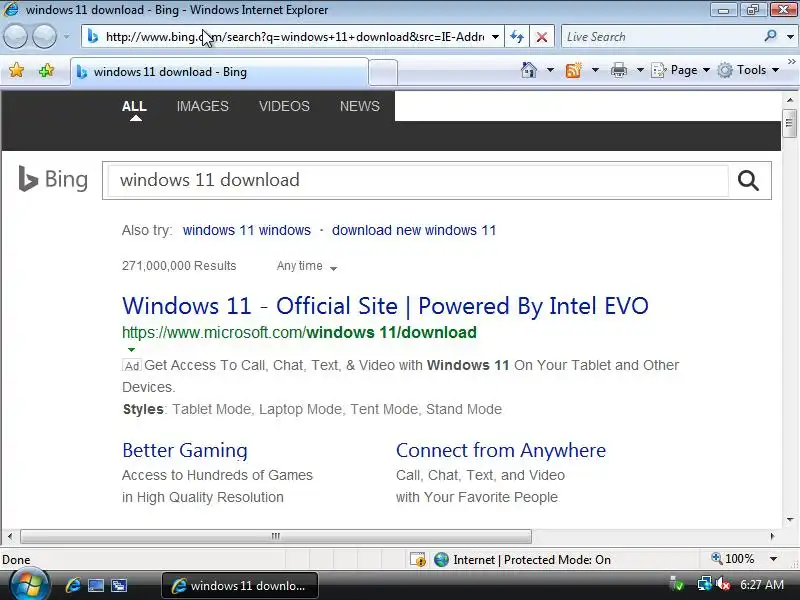Click the Bing search query box
Screen dimensions: 800x600
pos(416,180)
